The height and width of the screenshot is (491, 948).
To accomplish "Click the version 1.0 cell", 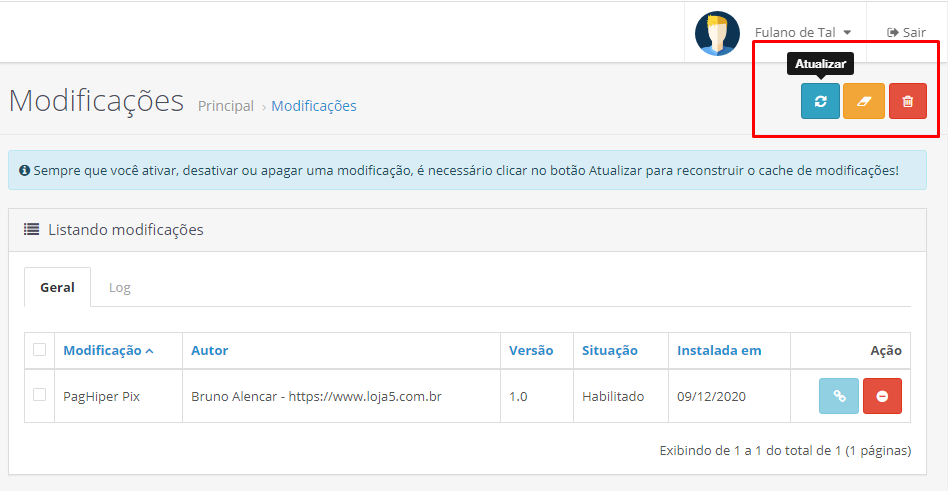I will pyautogui.click(x=537, y=397).
